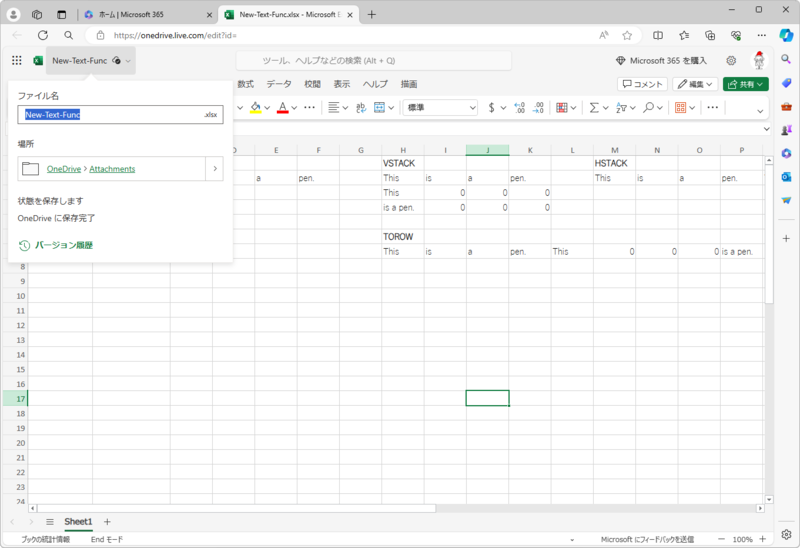
Task: Click the file name input field
Action: click(x=110, y=115)
